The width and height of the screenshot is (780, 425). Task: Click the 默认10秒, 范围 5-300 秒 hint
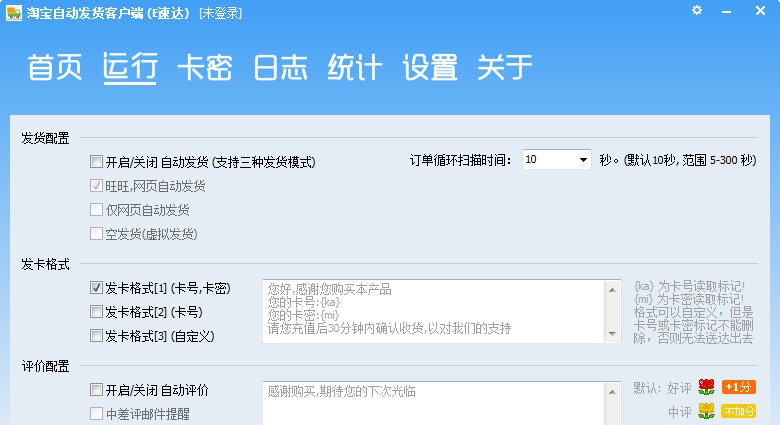point(690,160)
